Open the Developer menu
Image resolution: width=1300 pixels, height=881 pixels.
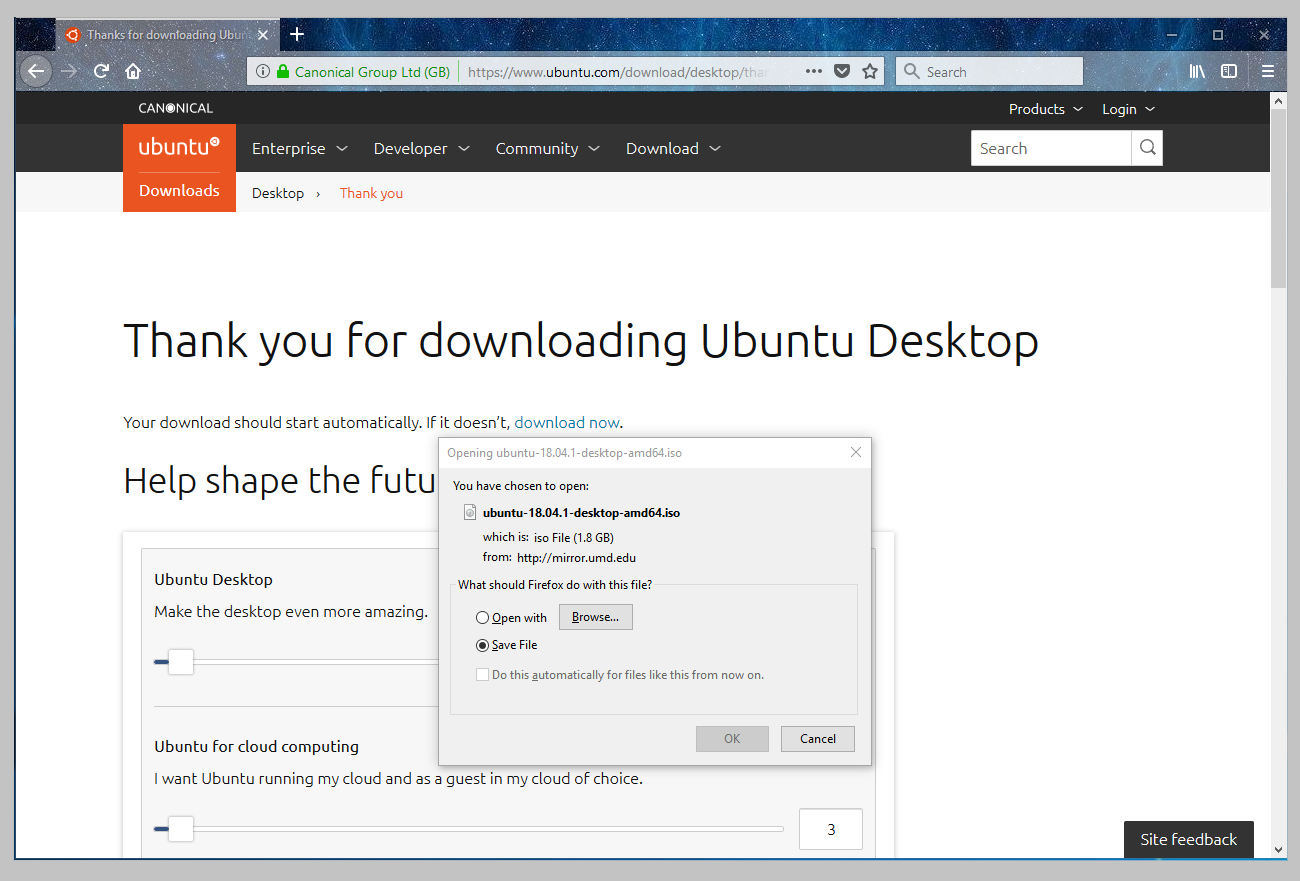click(421, 148)
